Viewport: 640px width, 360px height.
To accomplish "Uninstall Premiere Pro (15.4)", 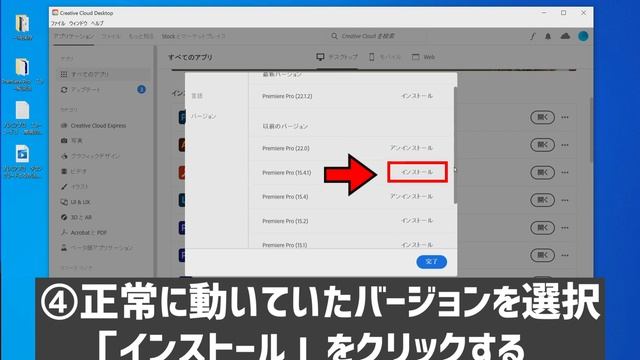I will (411, 196).
